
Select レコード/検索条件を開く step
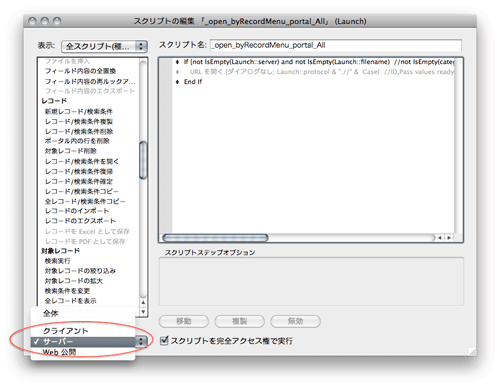point(82,161)
